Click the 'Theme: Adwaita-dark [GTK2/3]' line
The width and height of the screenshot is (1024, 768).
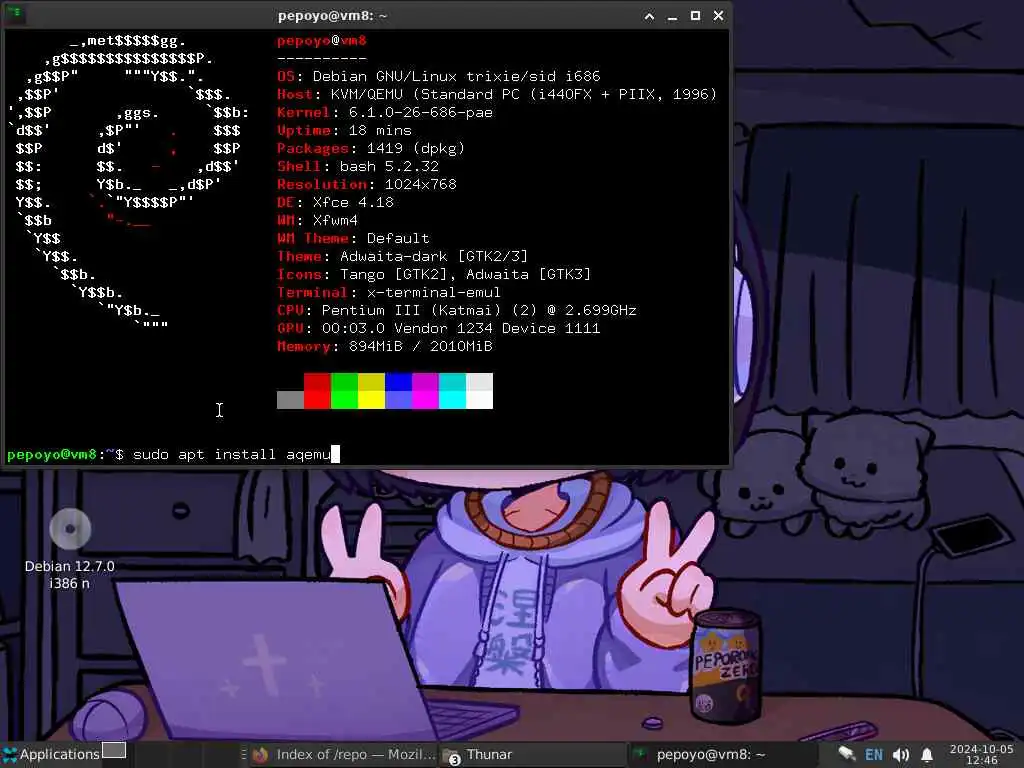pos(402,256)
